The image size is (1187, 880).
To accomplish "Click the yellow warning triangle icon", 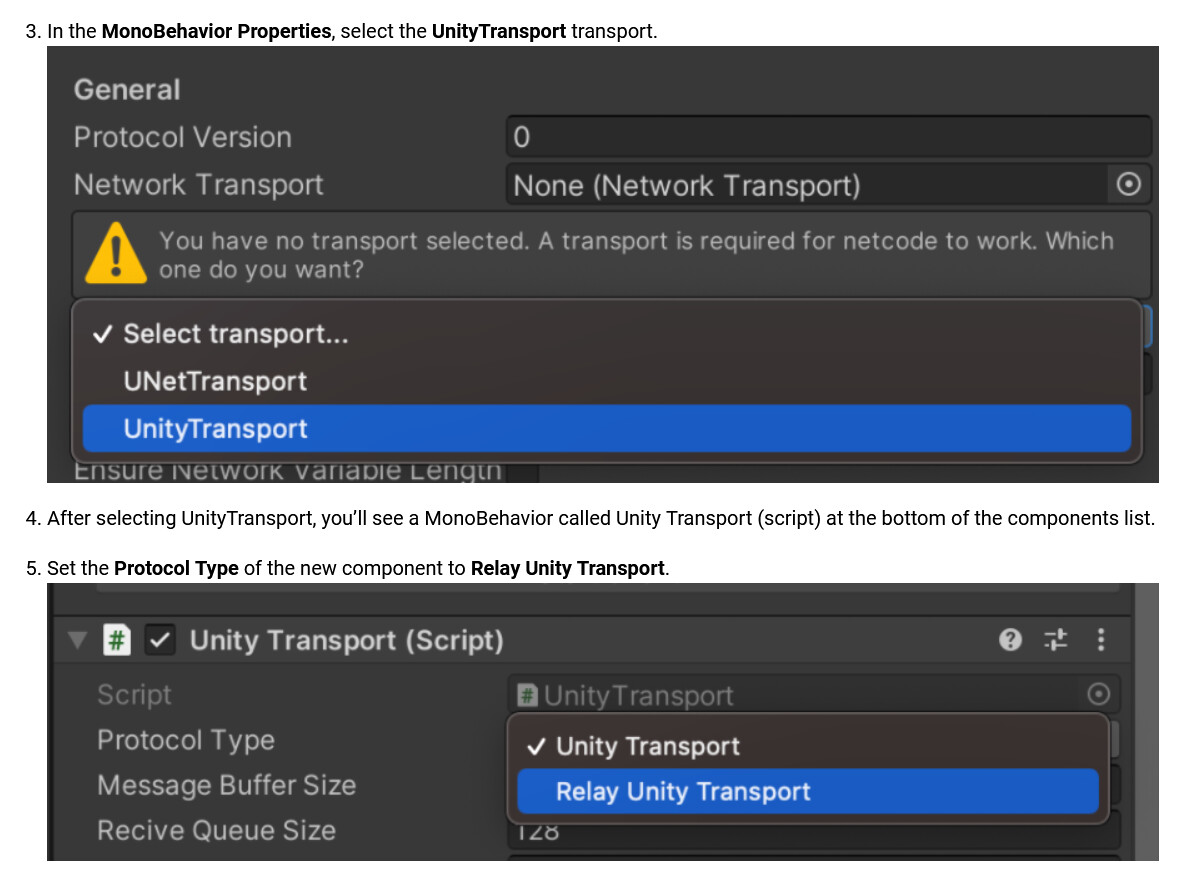I will pos(115,254).
